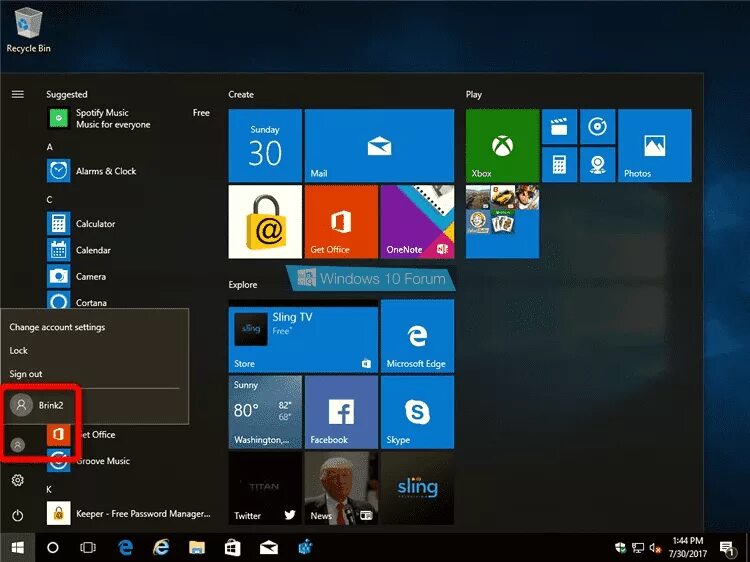The width and height of the screenshot is (750, 562).
Task: Open Calendar from app list
Action: point(128,250)
